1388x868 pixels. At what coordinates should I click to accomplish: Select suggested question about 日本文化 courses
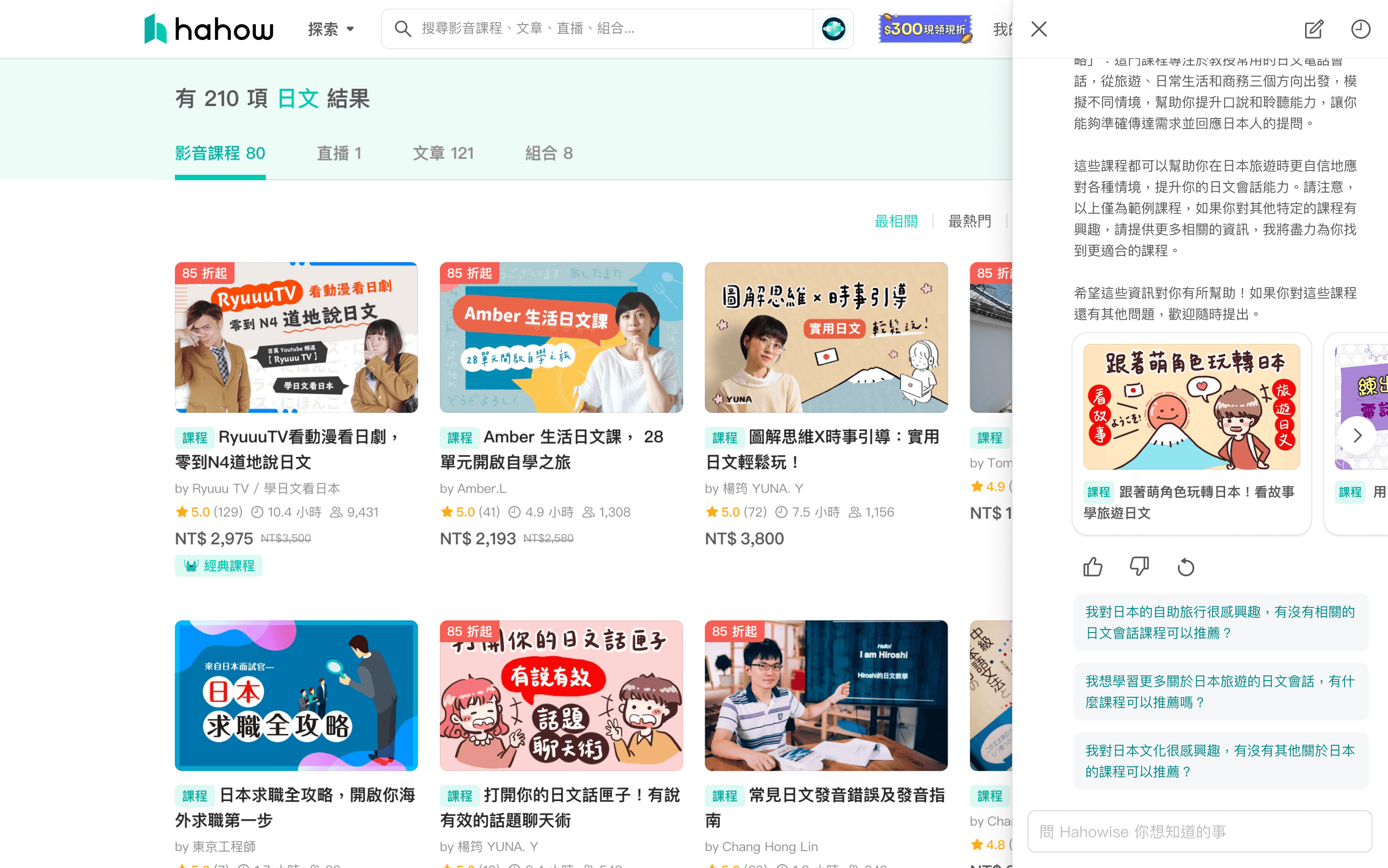click(1220, 761)
